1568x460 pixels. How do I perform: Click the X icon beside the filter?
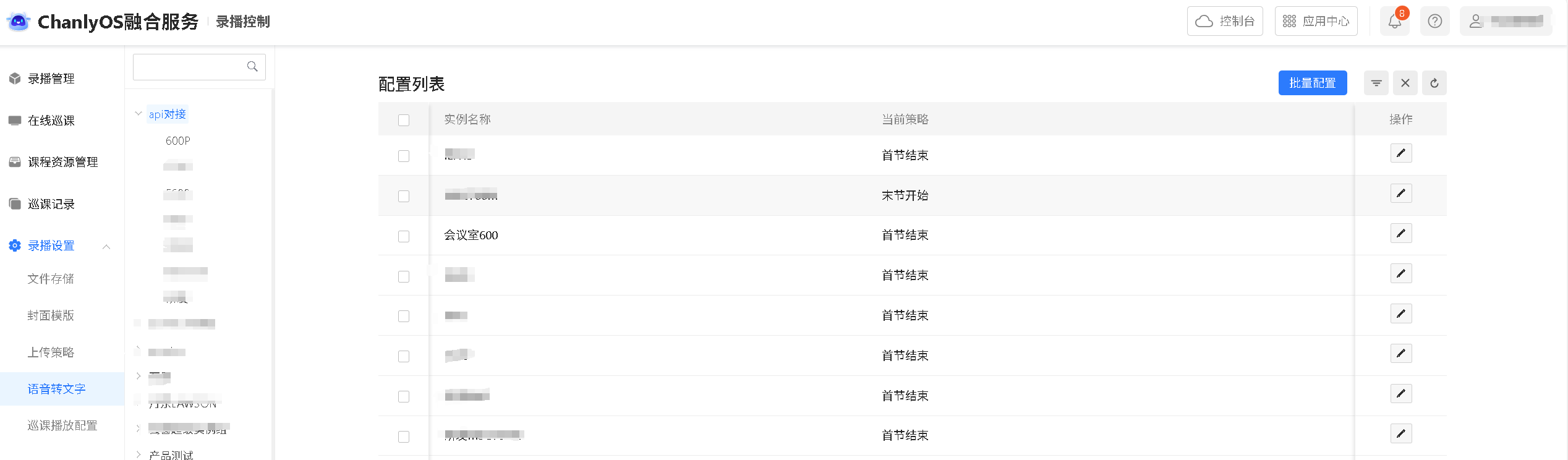click(x=1405, y=83)
